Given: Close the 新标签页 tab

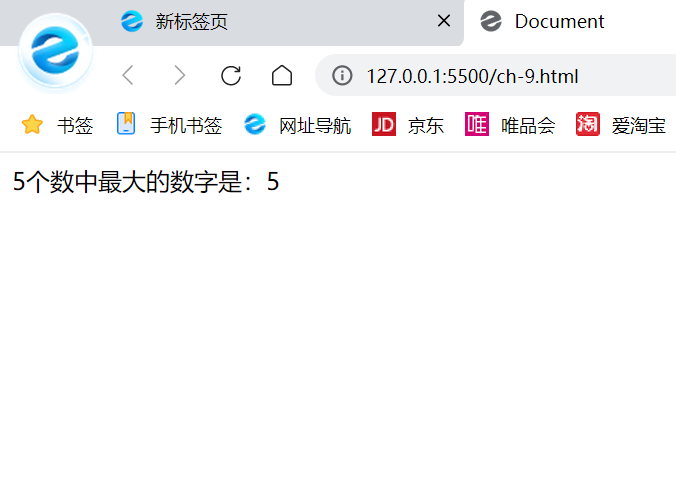Looking at the screenshot, I should [444, 21].
